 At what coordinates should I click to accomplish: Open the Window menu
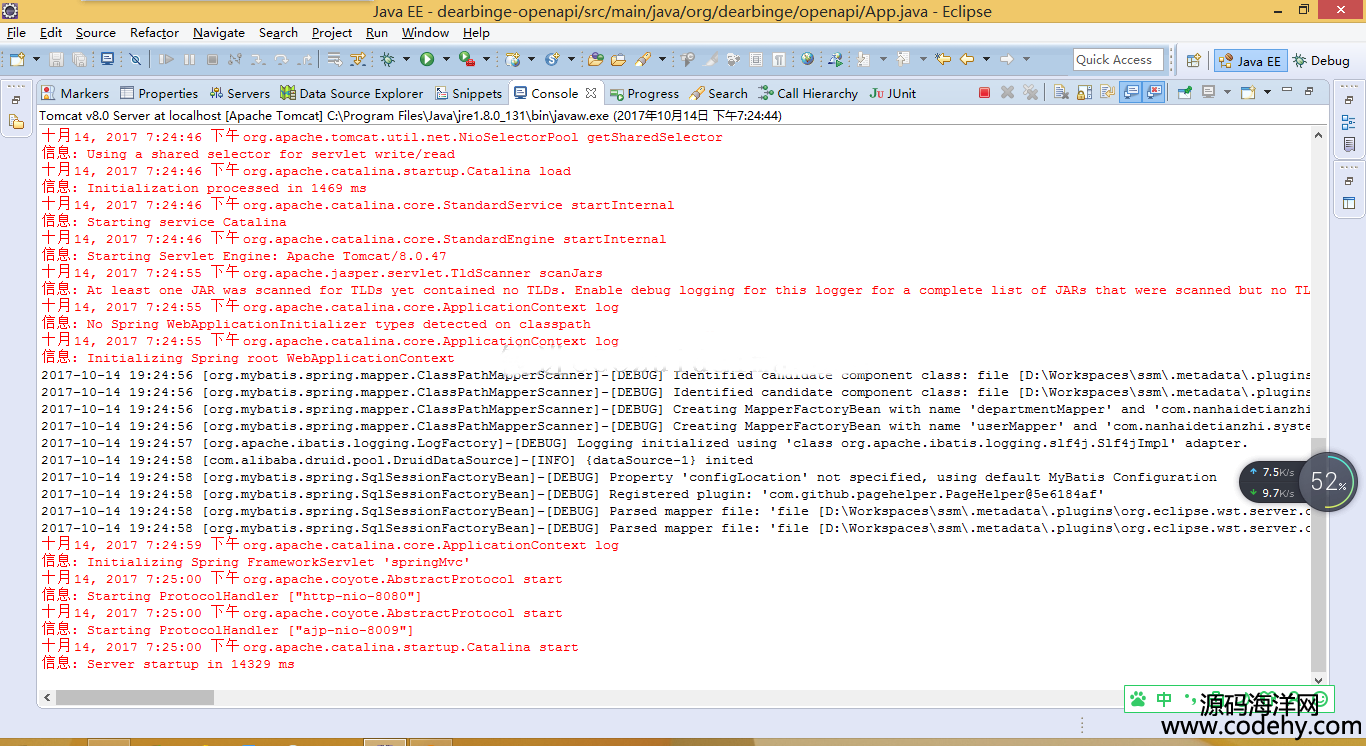click(425, 32)
